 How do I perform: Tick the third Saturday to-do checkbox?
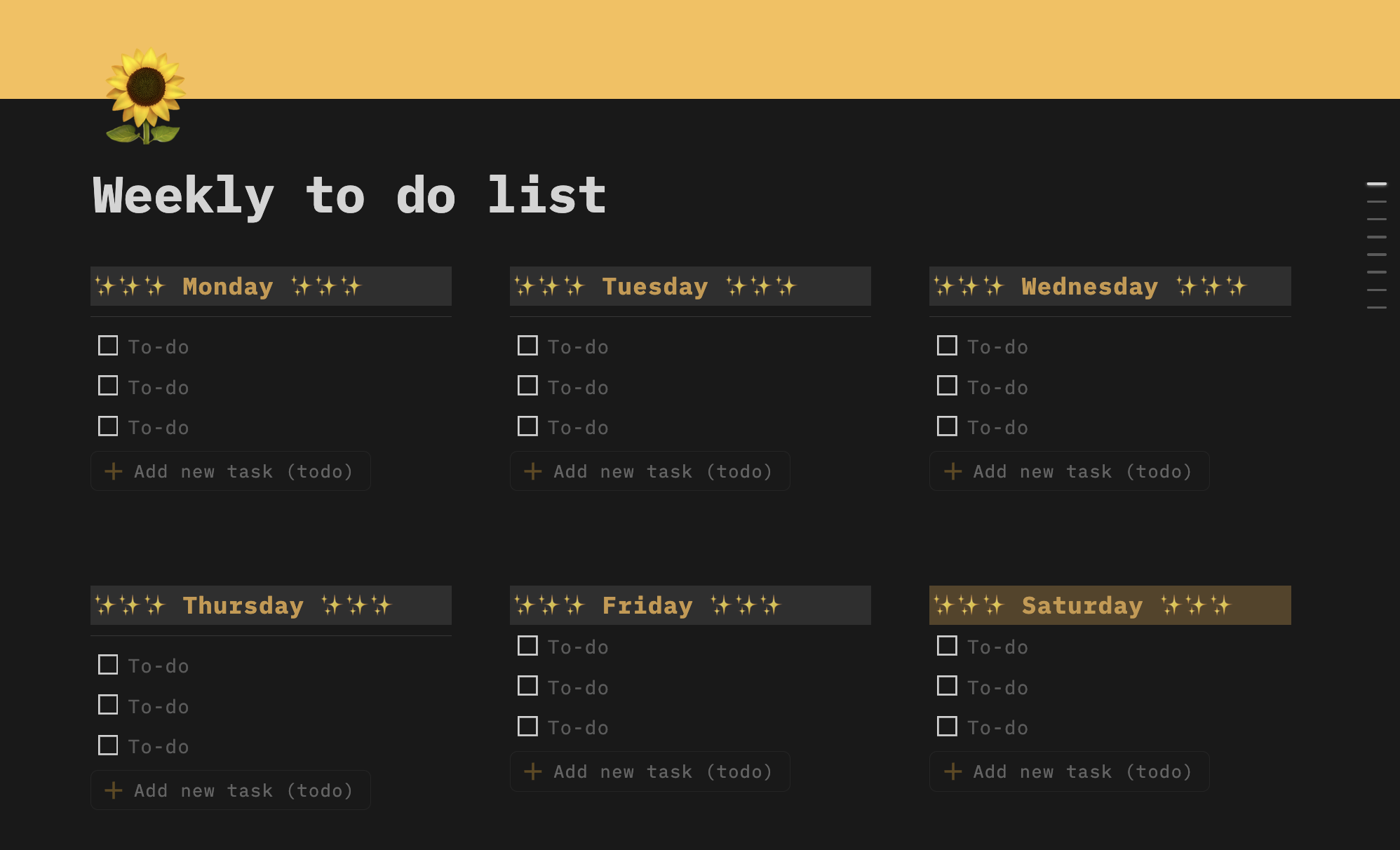click(x=947, y=727)
